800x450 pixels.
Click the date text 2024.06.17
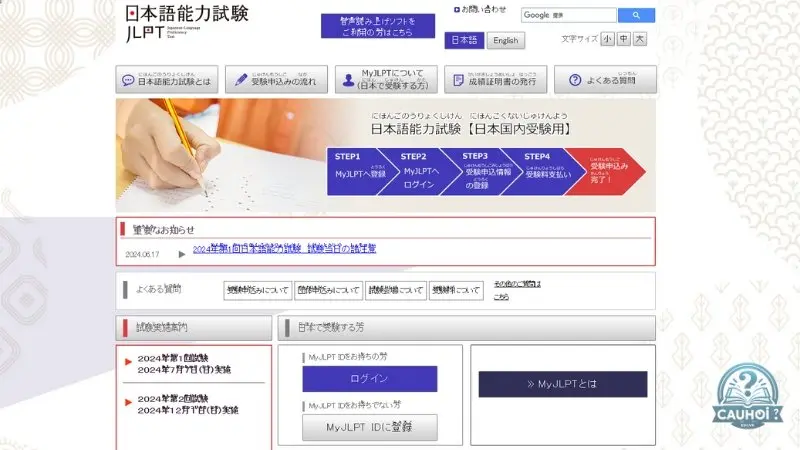[142, 254]
